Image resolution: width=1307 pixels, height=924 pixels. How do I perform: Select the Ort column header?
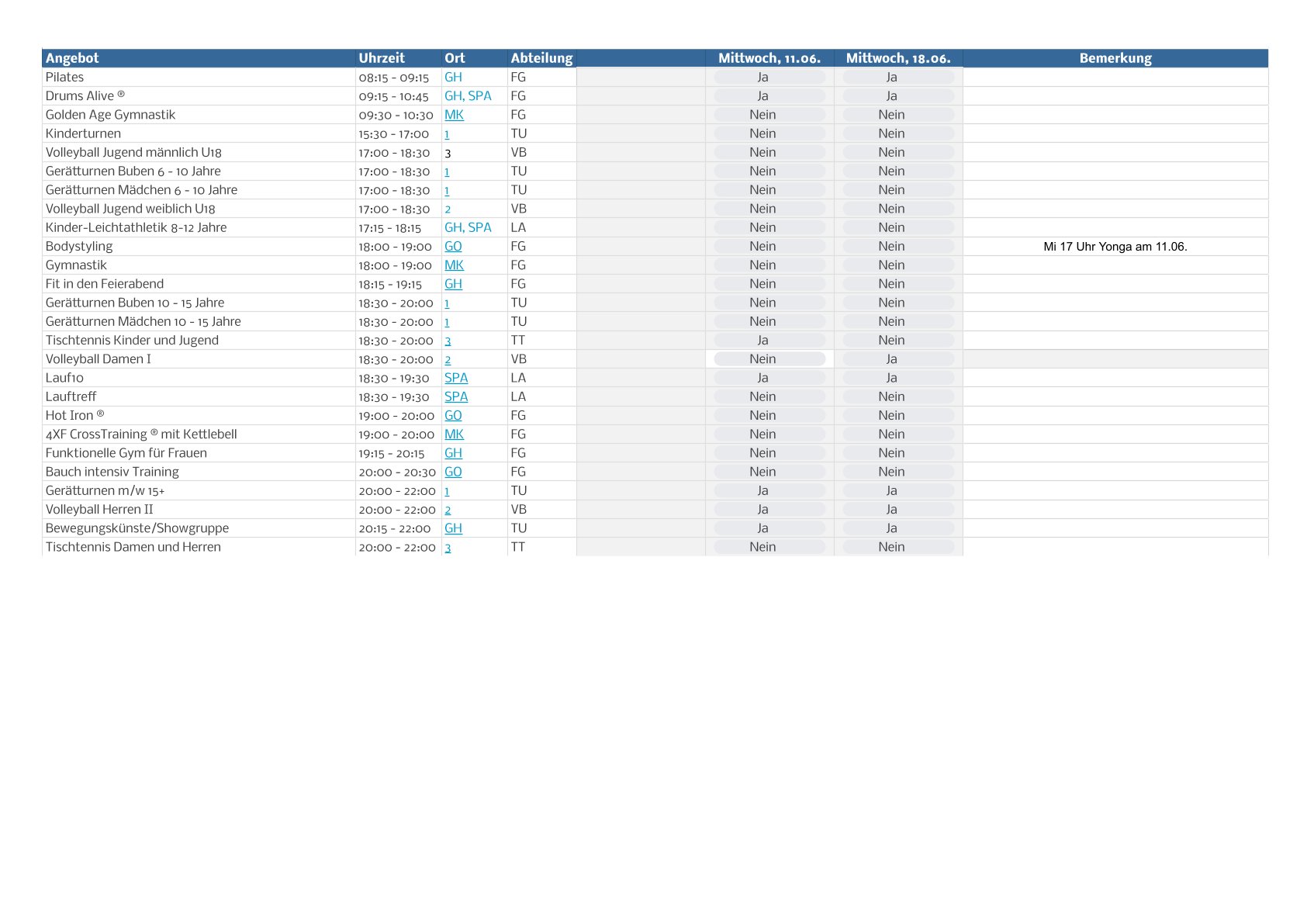475,58
